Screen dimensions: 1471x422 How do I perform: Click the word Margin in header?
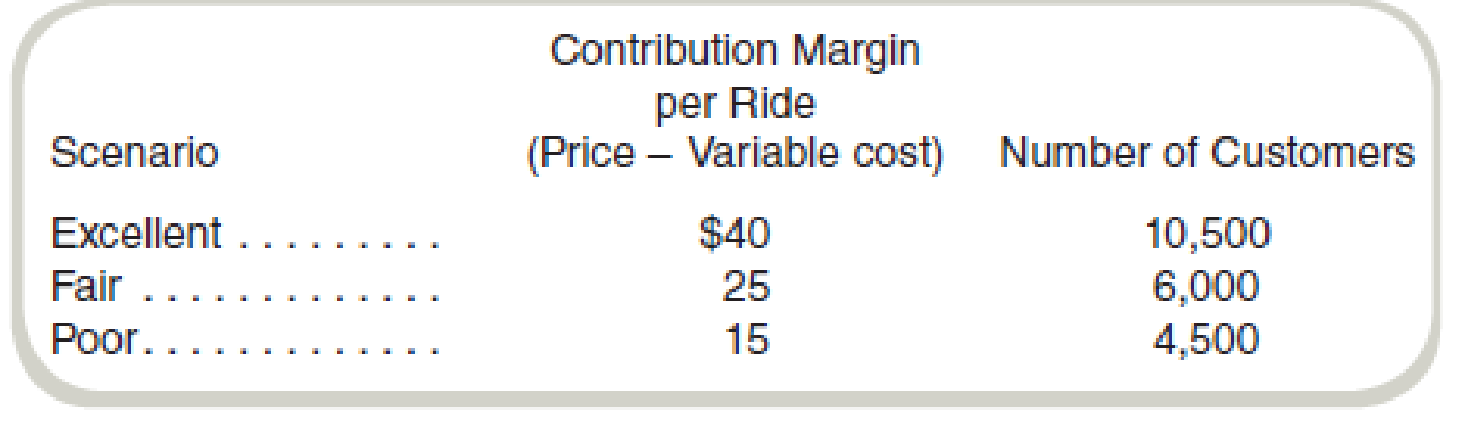point(858,53)
